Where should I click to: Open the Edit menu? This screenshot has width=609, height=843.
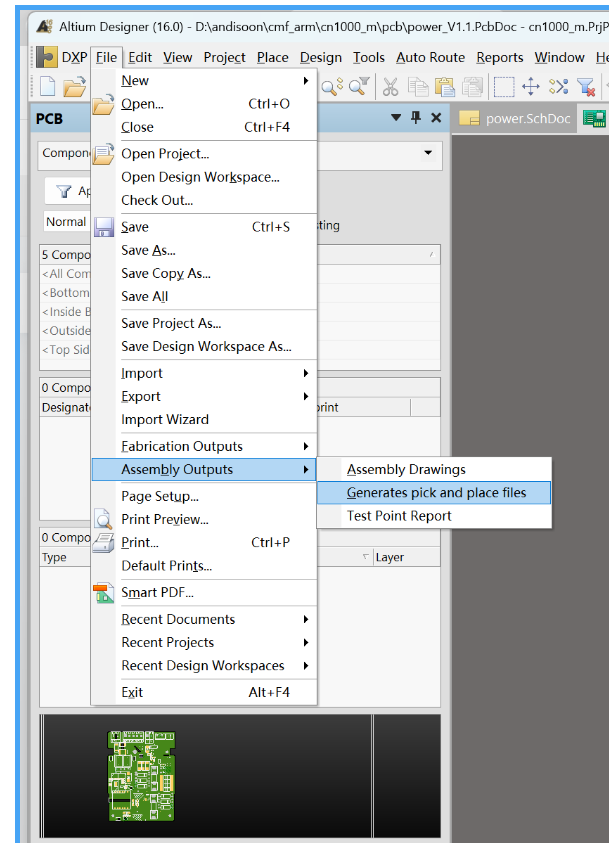(x=140, y=57)
